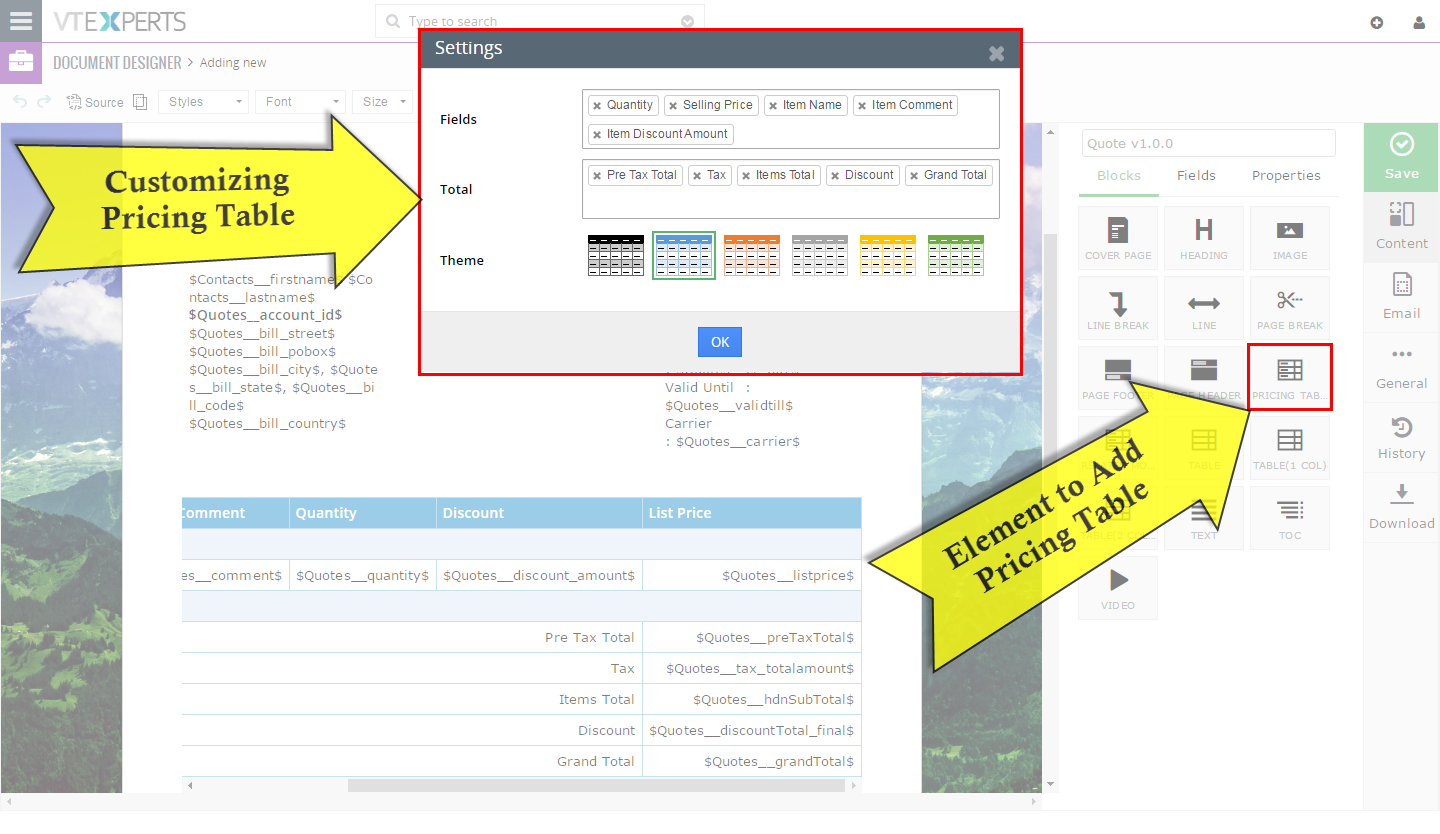This screenshot has width=1440, height=834.
Task: Add an Image block
Action: [1290, 238]
